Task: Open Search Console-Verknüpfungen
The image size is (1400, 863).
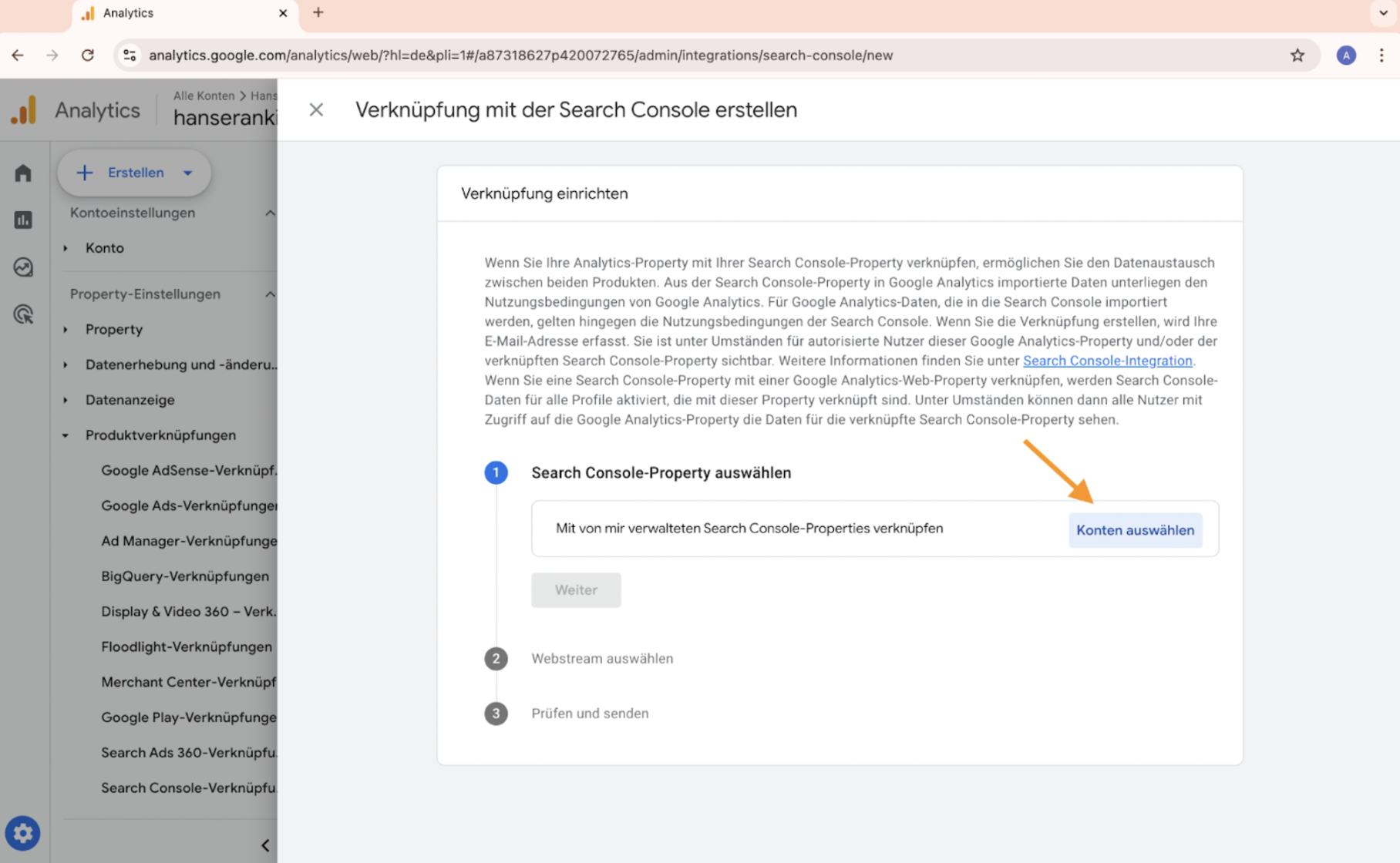Action: 188,788
